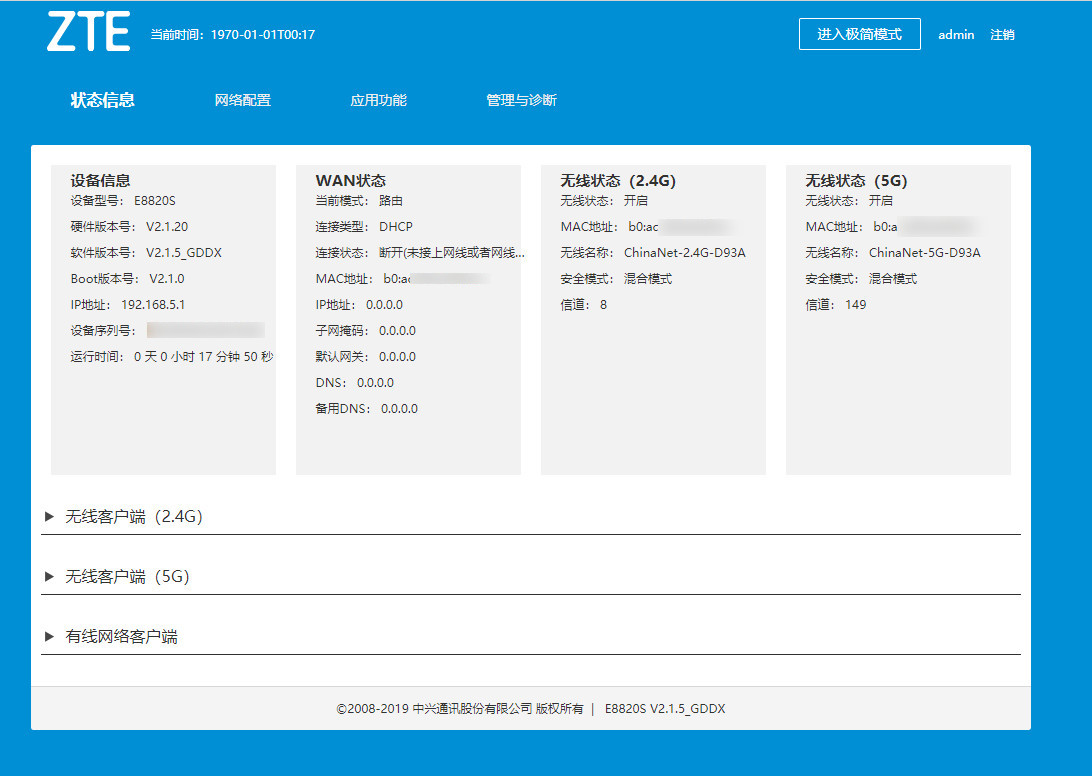The image size is (1092, 776).
Task: Click the SSID ChinaNet-5G-D93A
Action: pos(924,253)
